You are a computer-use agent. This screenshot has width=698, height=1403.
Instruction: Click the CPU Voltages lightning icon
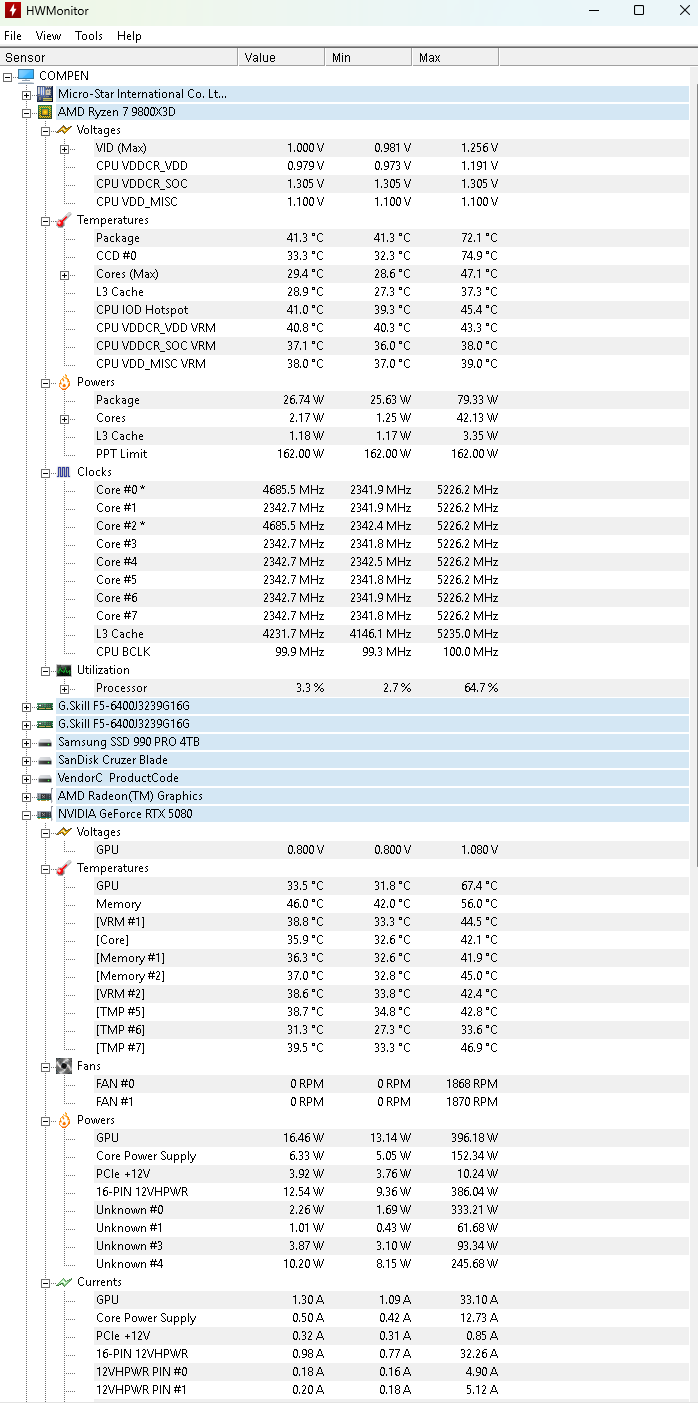63,130
